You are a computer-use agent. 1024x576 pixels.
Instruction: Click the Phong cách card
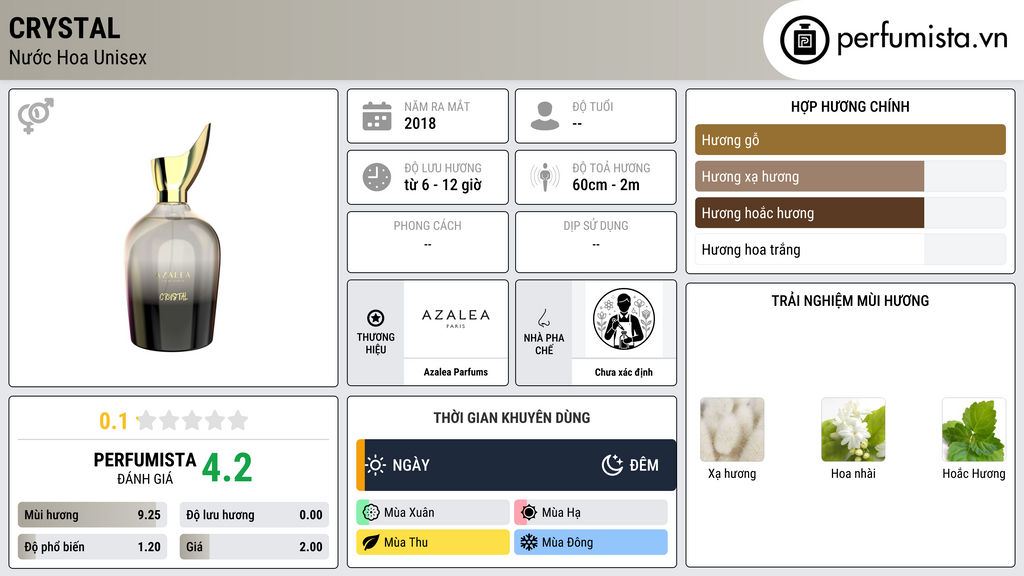tap(428, 242)
